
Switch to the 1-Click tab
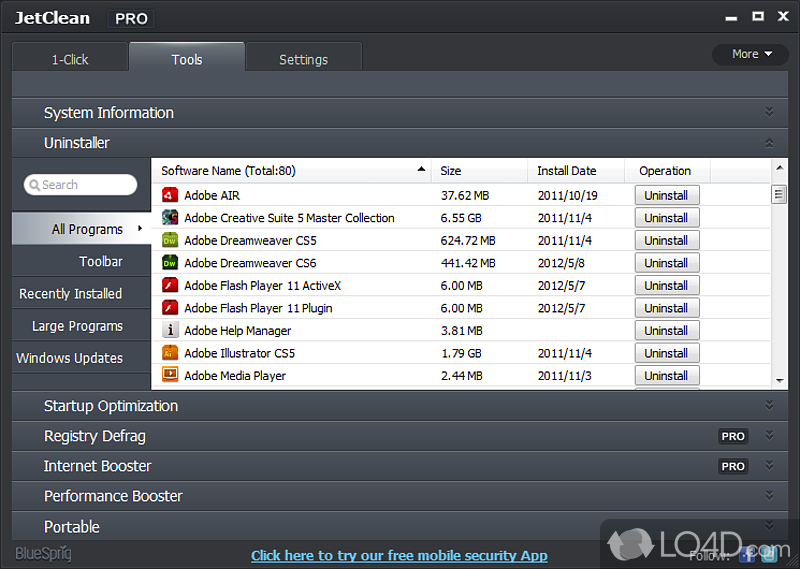tap(70, 59)
